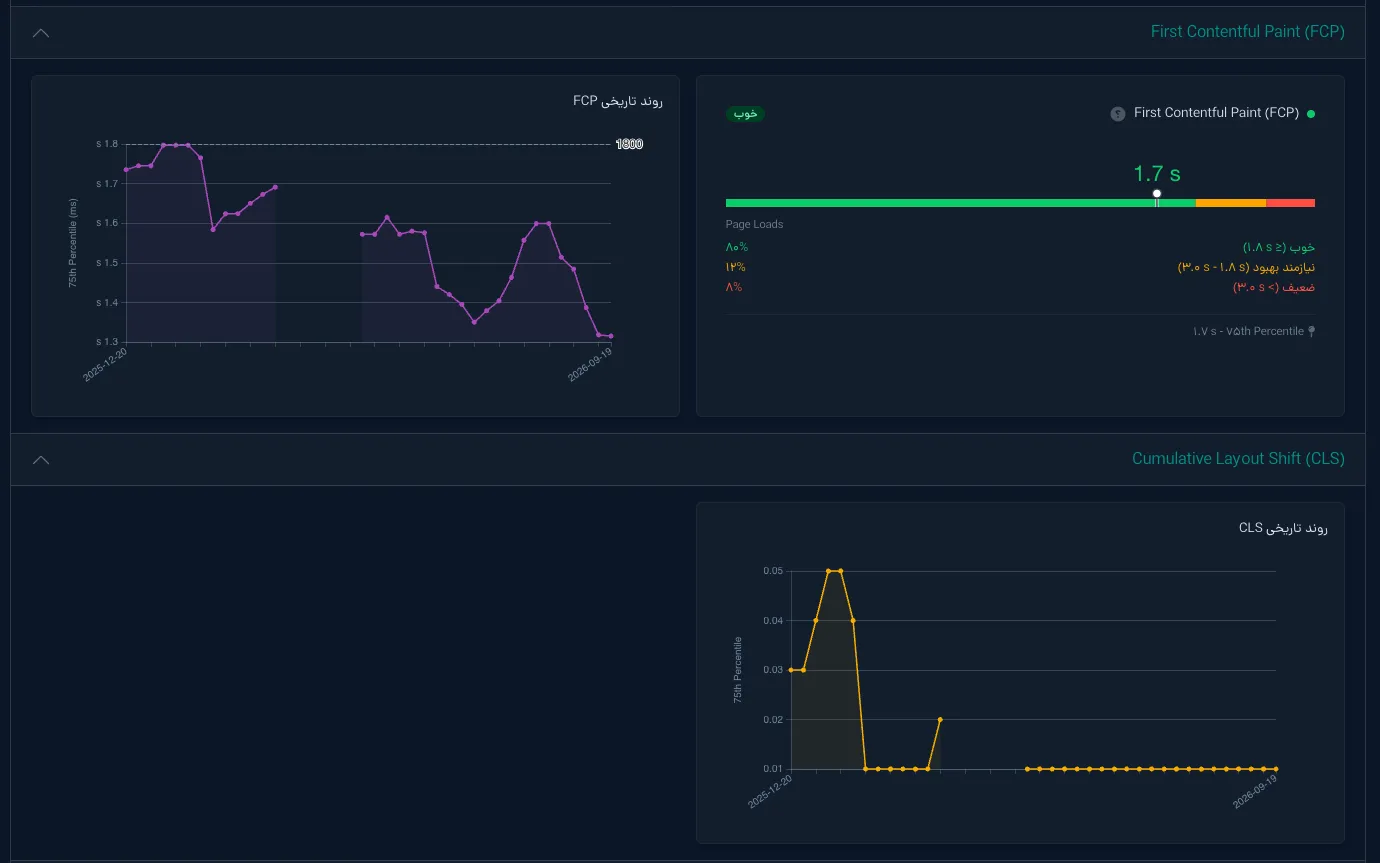
Task: Click the orange 'نیازمند بهبود' legend row
Action: pyautogui.click(x=1246, y=267)
